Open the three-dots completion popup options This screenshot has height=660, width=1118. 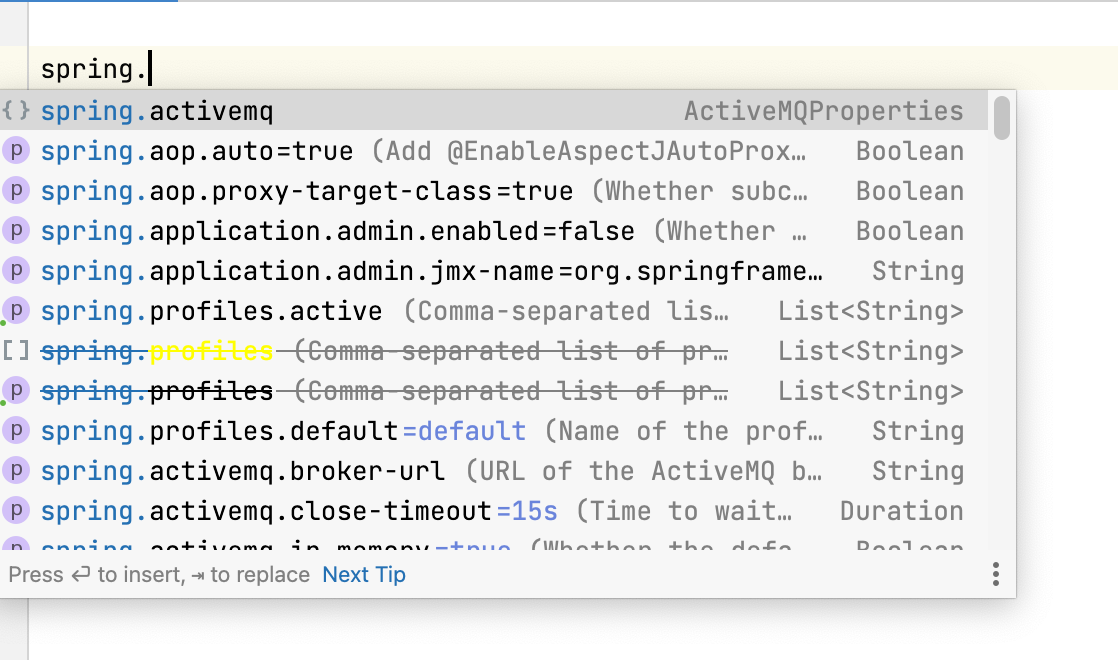click(x=995, y=574)
